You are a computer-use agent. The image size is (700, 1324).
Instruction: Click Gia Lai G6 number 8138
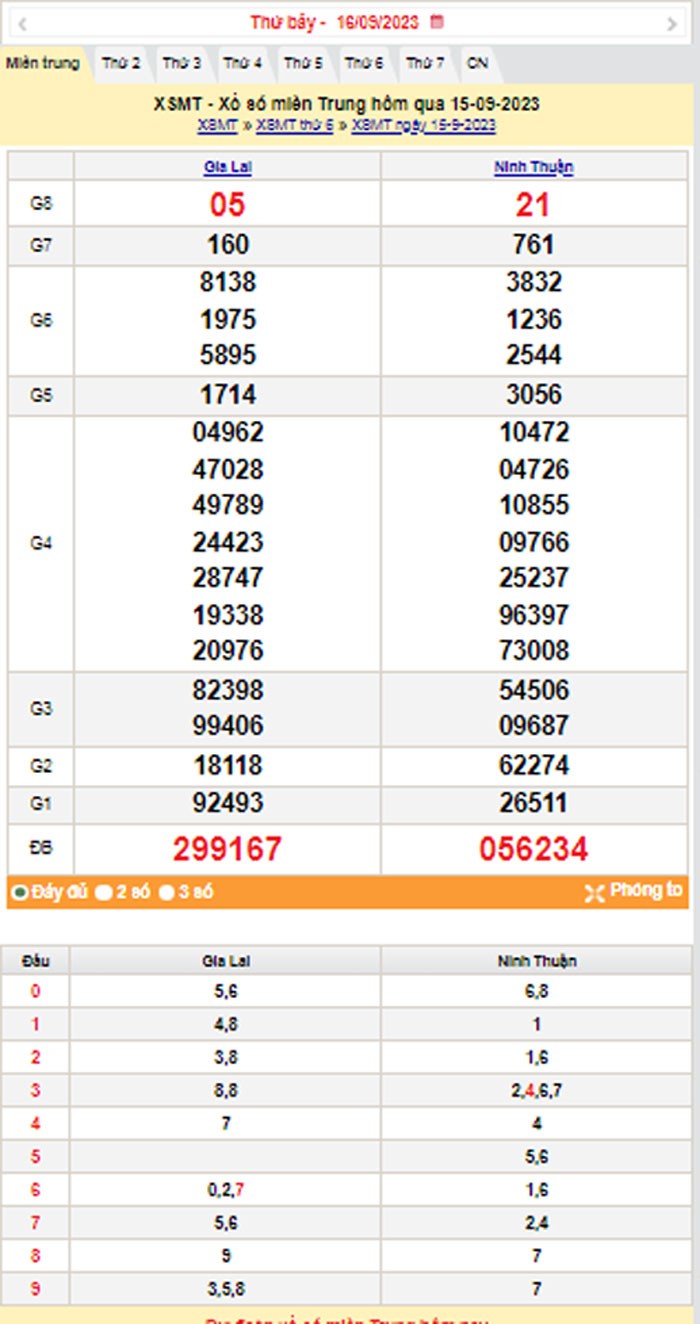(x=228, y=283)
